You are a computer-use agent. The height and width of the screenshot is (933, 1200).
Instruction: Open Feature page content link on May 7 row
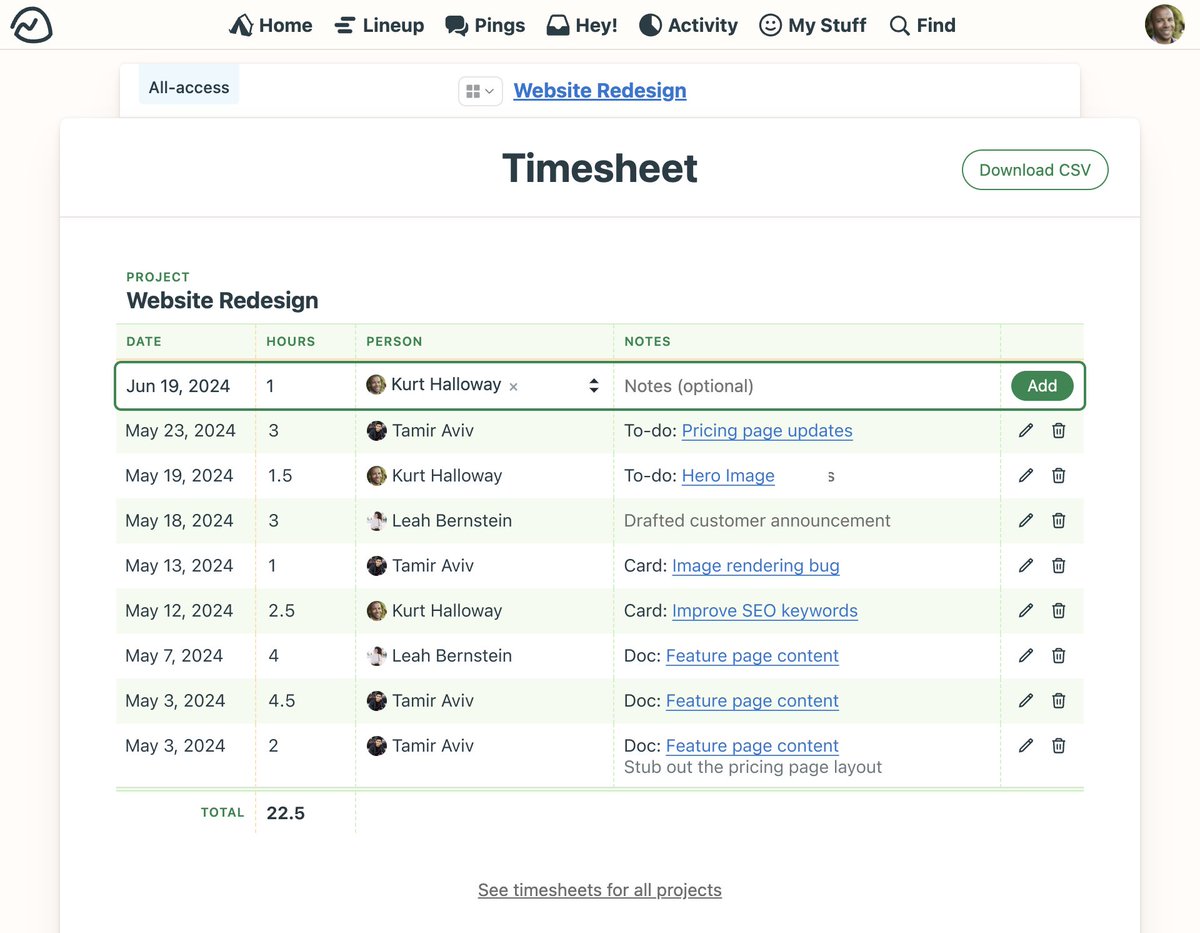tap(752, 656)
